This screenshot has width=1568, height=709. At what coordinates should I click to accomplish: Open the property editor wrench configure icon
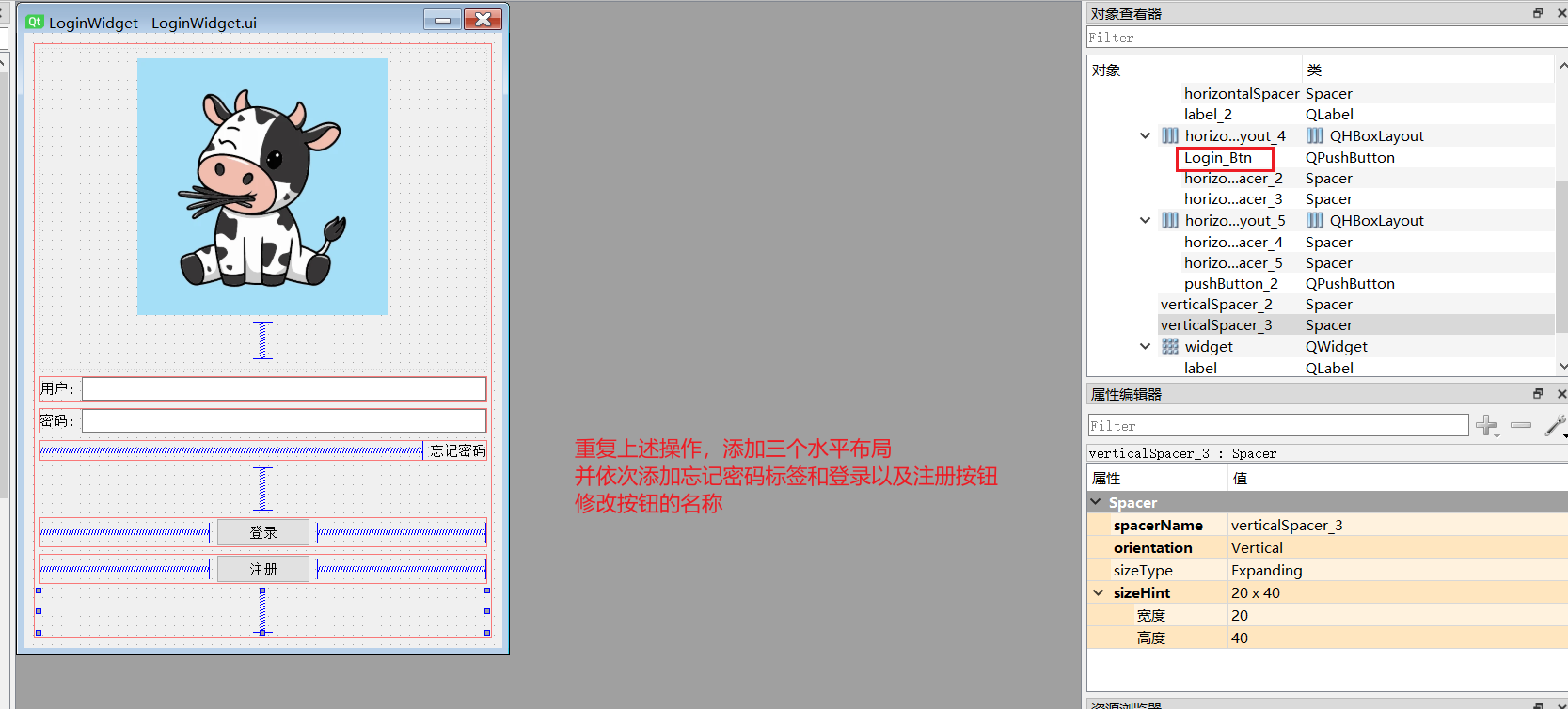(x=1555, y=426)
